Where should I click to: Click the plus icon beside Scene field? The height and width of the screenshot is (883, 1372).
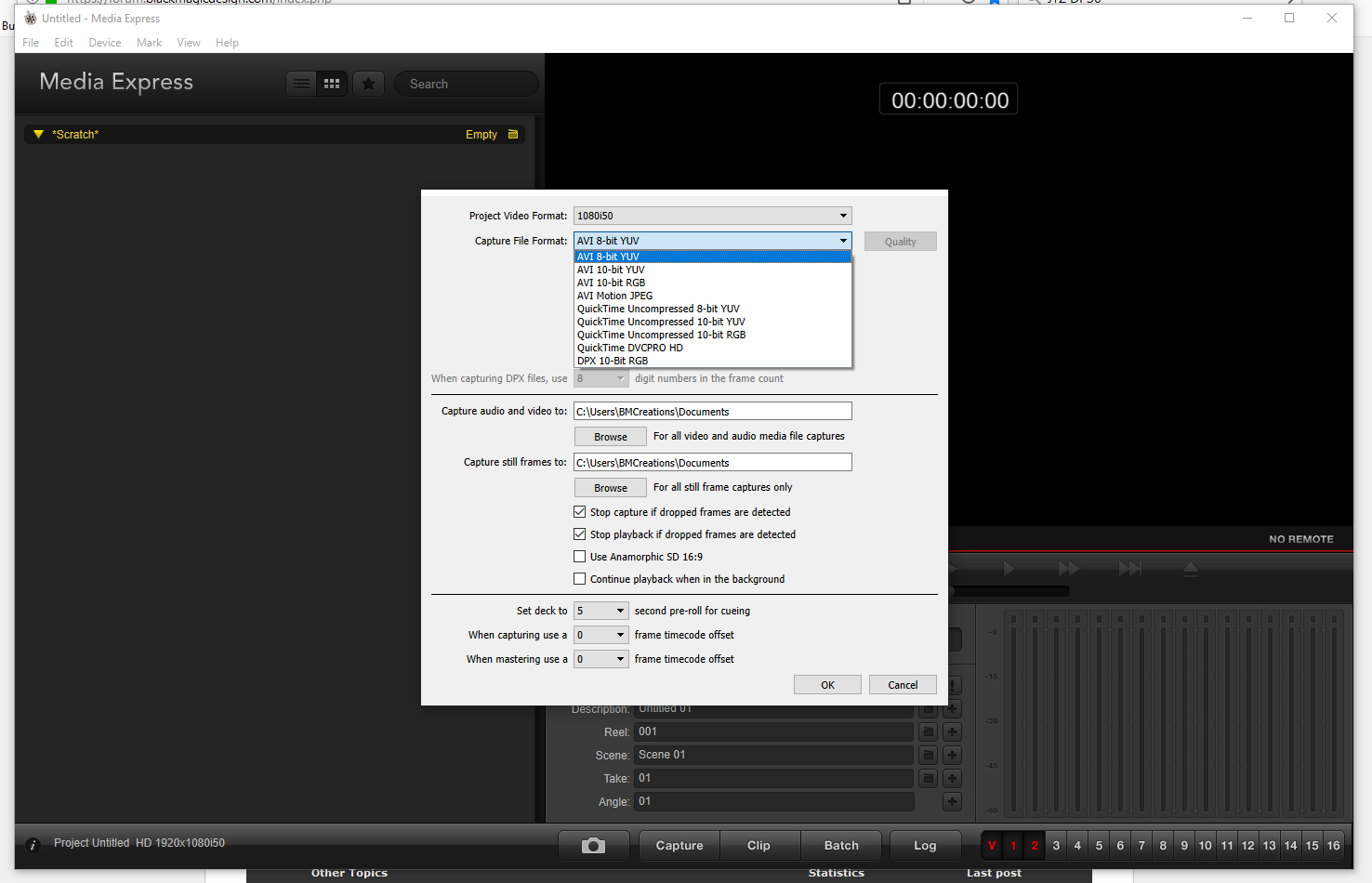(952, 756)
